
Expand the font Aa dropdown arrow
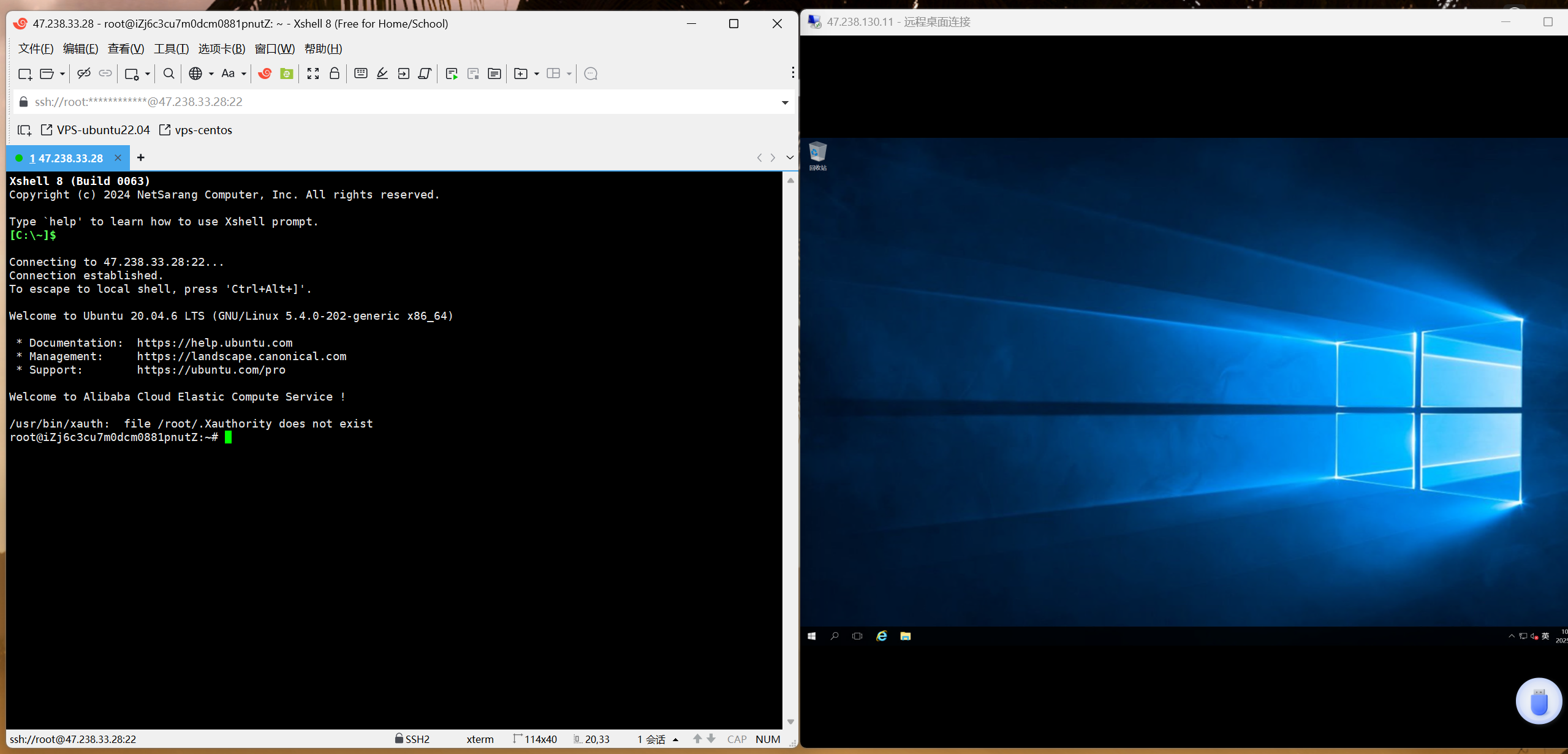pyautogui.click(x=244, y=74)
